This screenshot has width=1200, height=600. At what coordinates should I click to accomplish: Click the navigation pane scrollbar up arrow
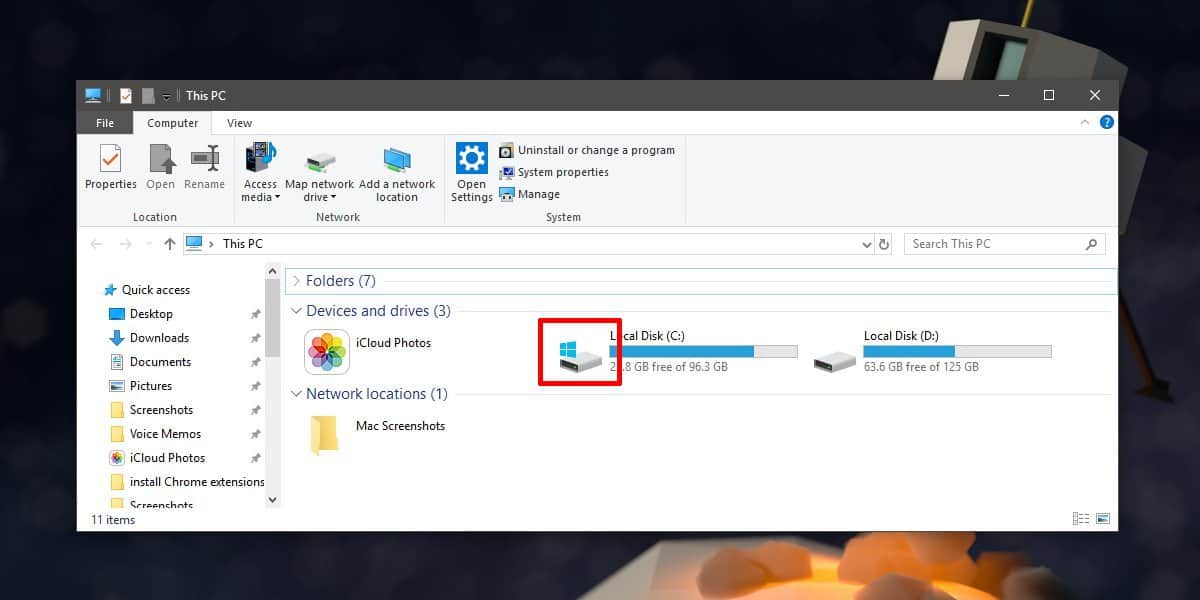pyautogui.click(x=273, y=270)
